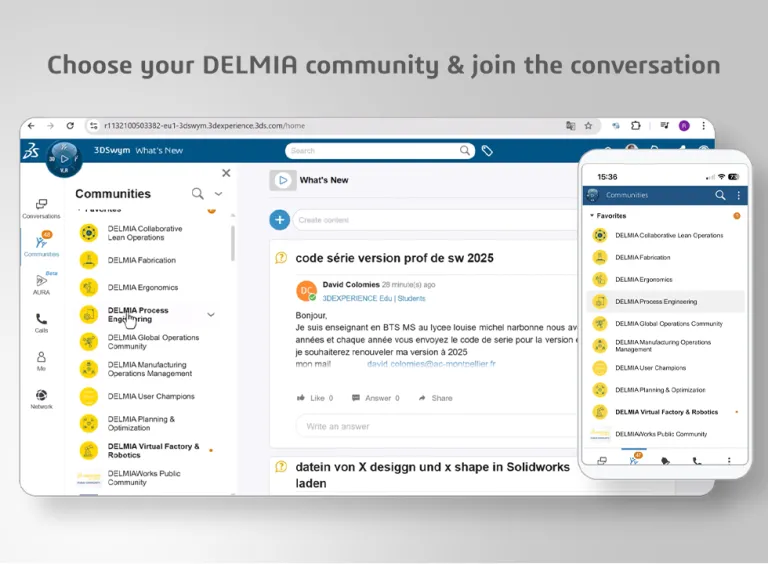This screenshot has width=768, height=564.
Task: Click the Conversations tab in phone bottom bar
Action: 602,460
